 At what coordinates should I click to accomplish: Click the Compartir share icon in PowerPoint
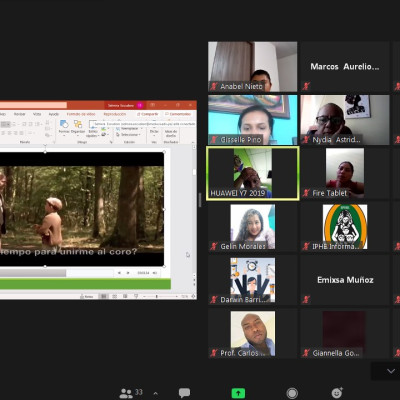(148, 114)
